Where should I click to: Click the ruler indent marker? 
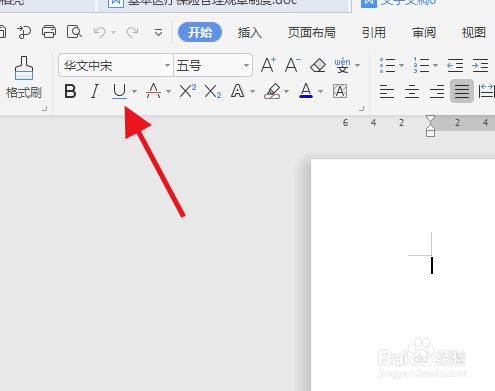[x=430, y=126]
